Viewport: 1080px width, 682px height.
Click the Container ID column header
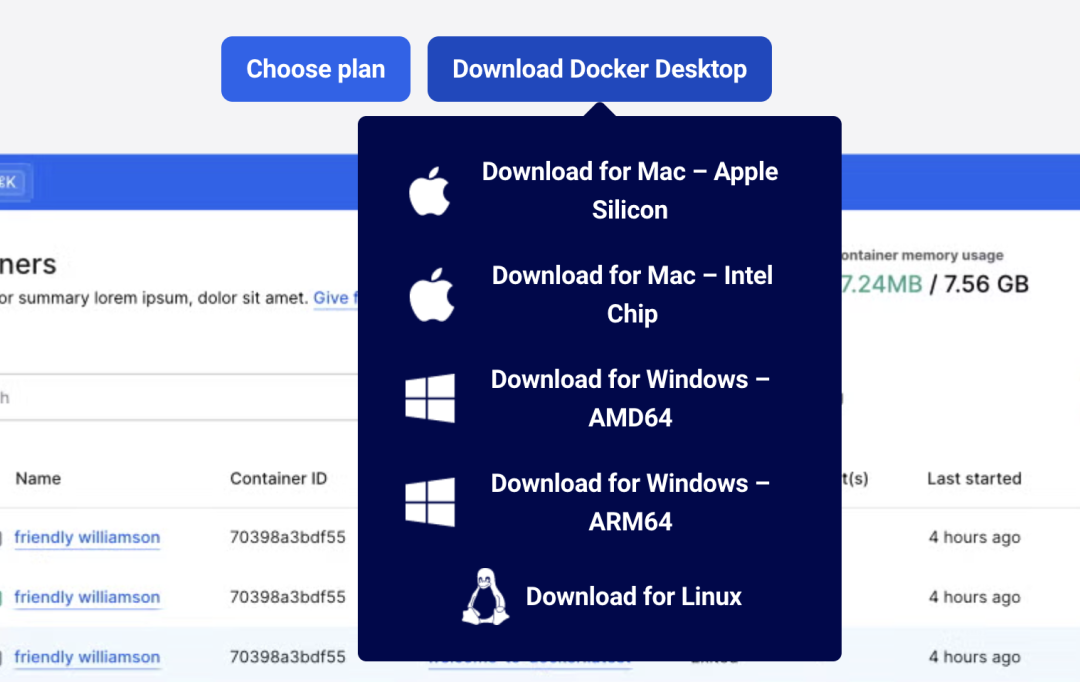278,479
